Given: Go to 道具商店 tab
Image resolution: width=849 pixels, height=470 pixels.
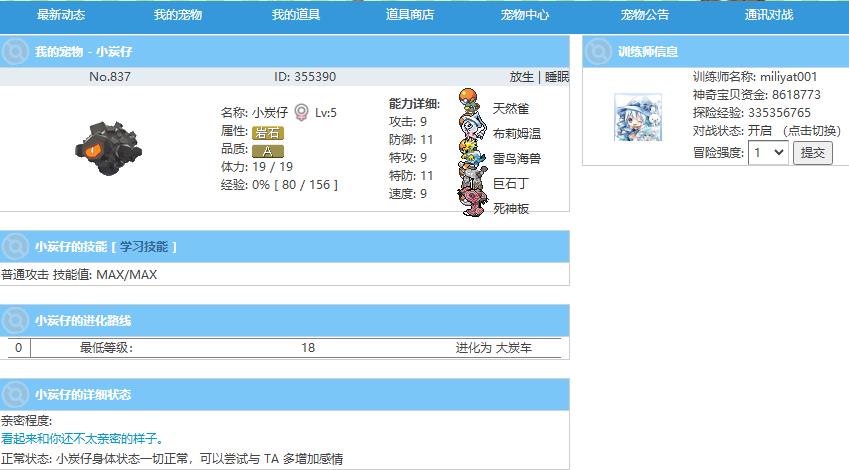Looking at the screenshot, I should [409, 15].
